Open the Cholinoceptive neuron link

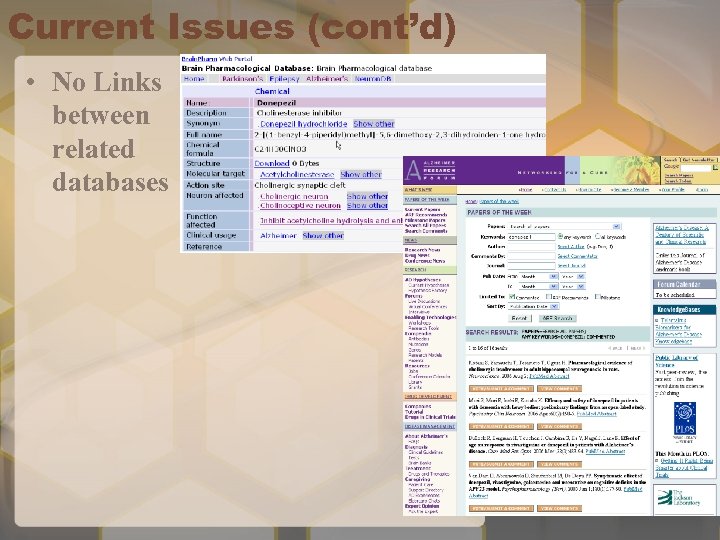pos(300,206)
